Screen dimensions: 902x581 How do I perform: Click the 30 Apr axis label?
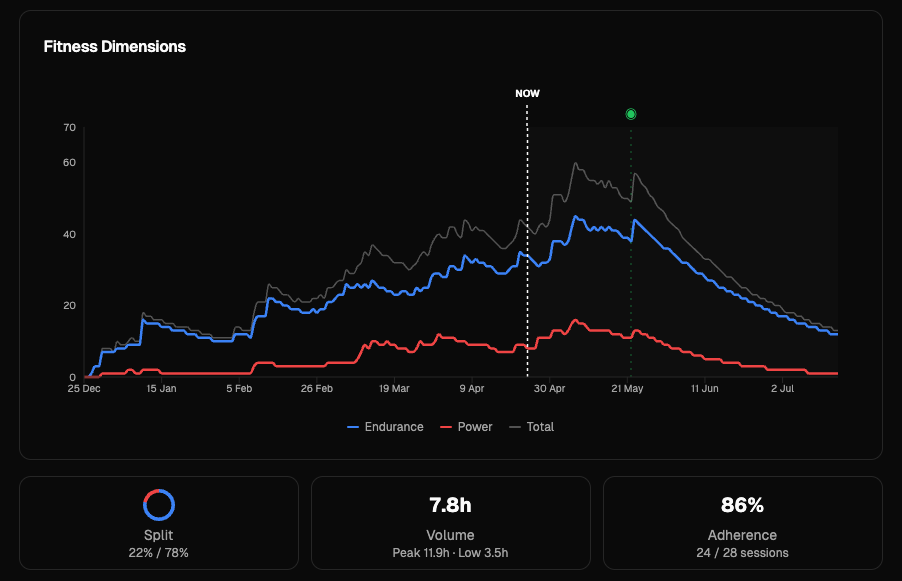point(549,388)
